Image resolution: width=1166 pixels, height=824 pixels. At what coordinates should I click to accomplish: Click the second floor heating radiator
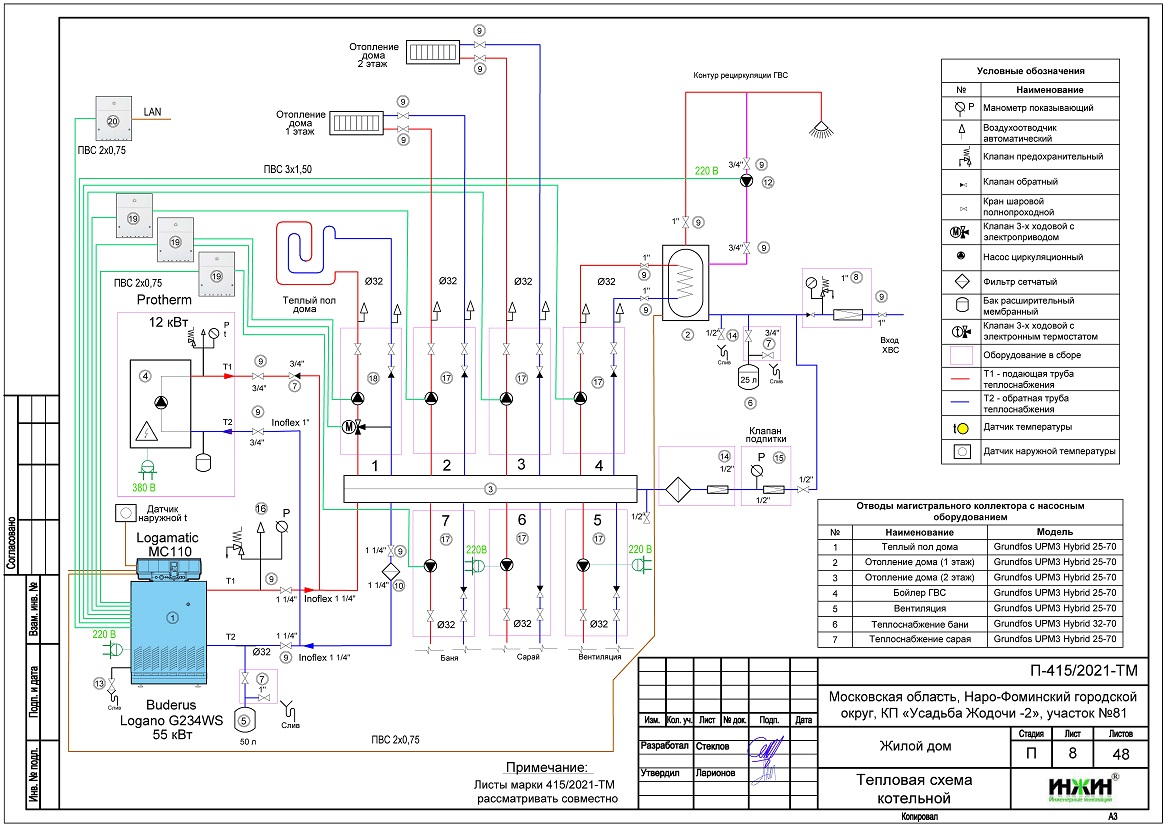pyautogui.click(x=432, y=52)
